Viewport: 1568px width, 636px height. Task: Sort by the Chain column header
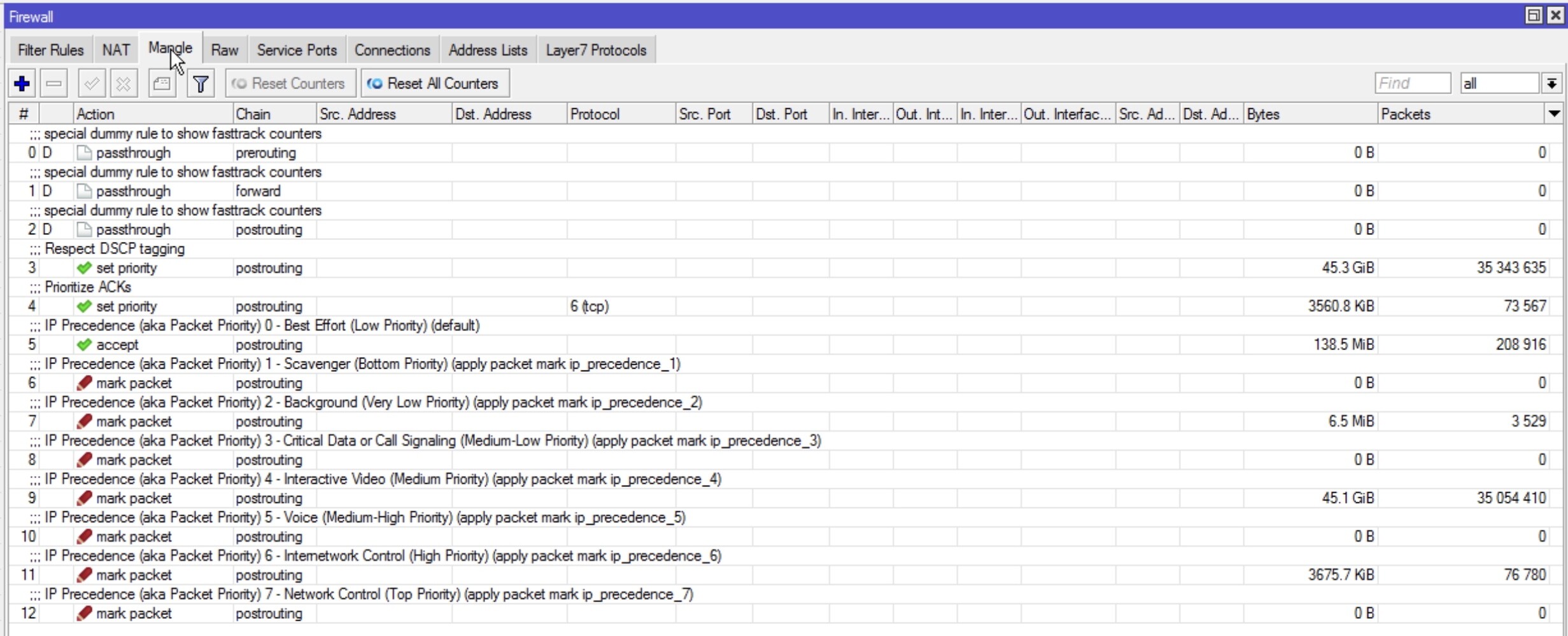(274, 114)
